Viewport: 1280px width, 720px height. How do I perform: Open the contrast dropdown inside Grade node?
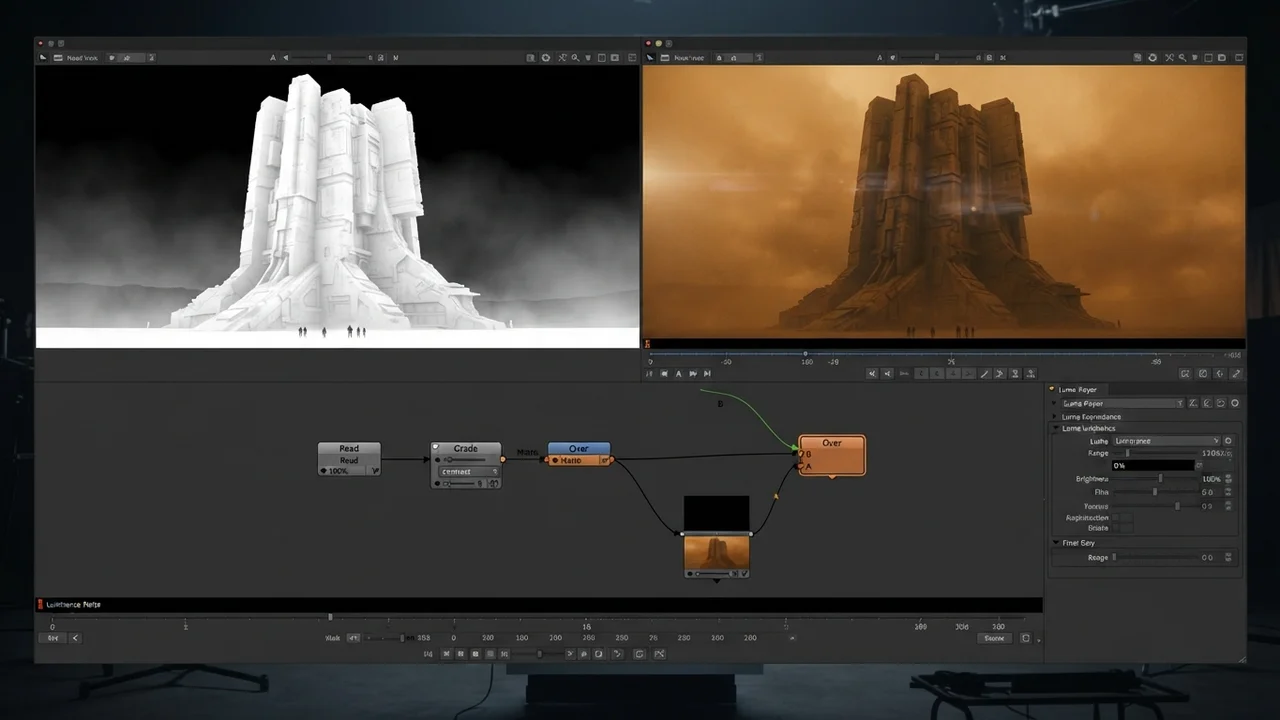pos(469,471)
